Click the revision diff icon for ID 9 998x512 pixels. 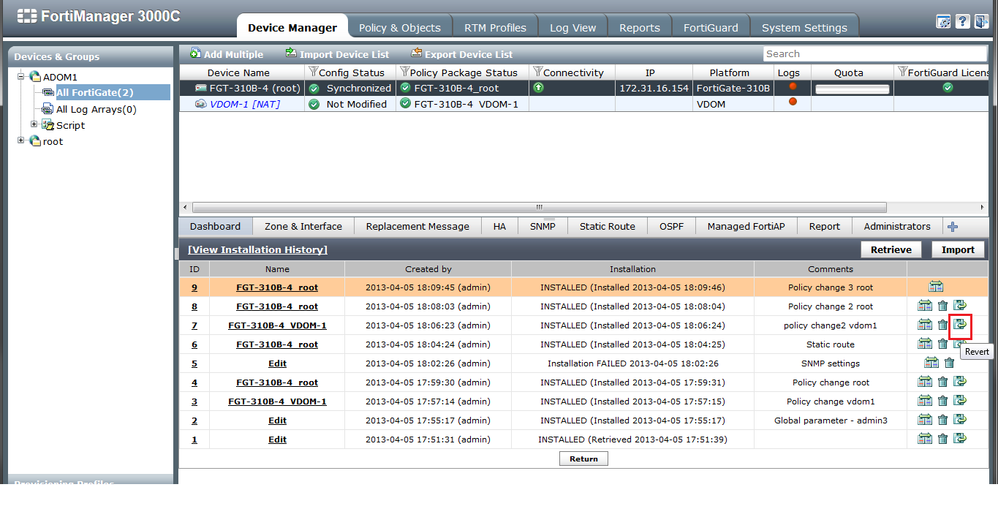[x=936, y=287]
